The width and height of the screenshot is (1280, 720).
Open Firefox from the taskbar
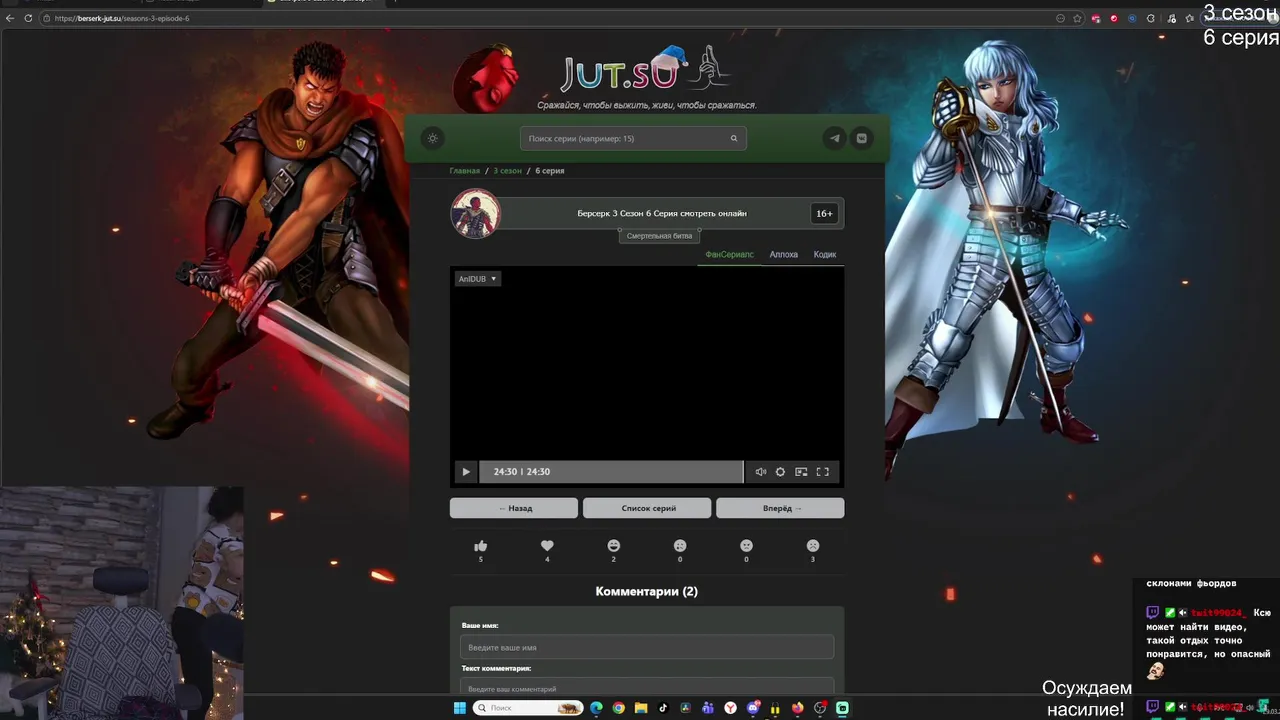tap(797, 708)
